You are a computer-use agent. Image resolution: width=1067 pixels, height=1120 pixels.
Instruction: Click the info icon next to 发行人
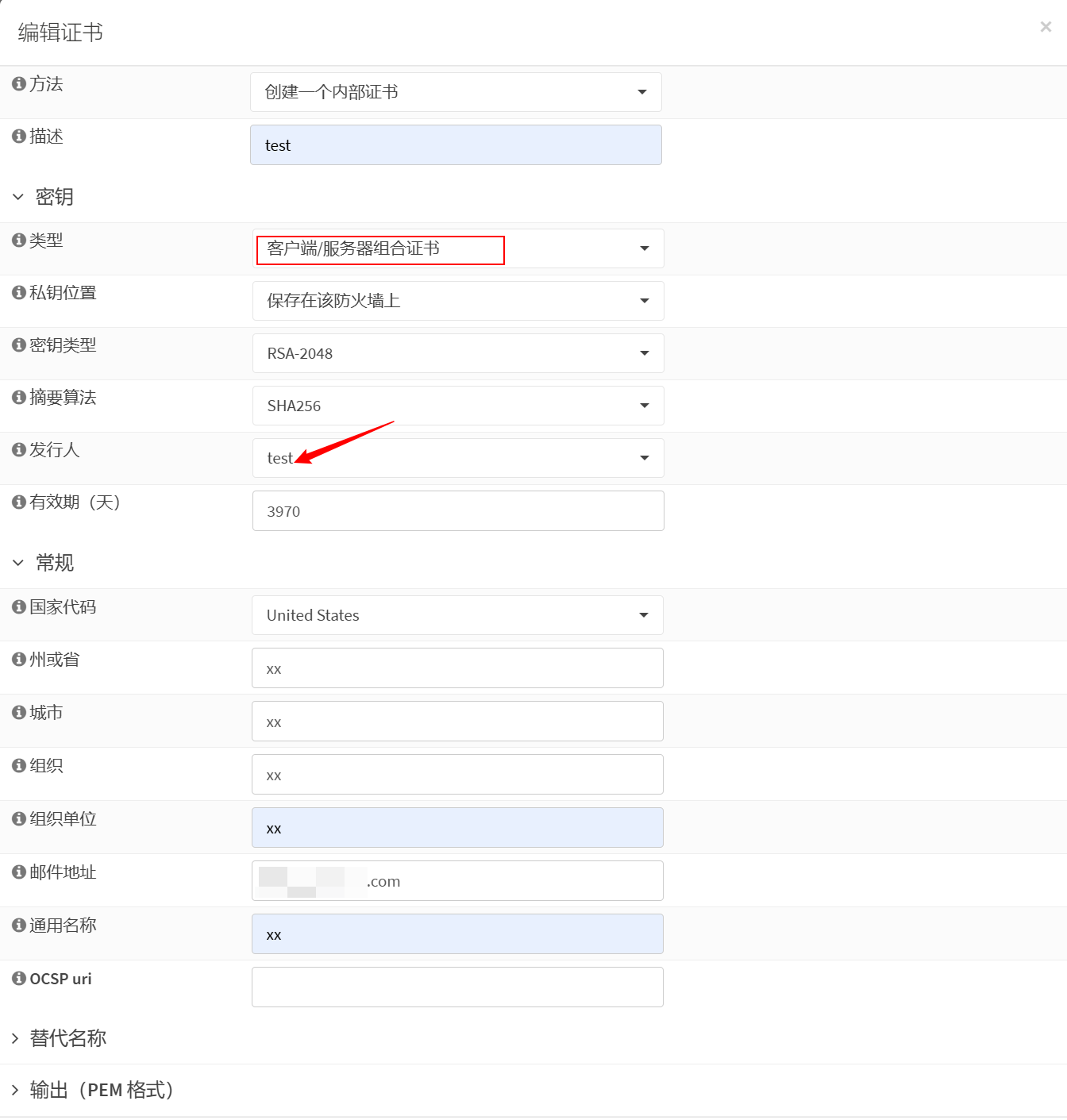(x=19, y=450)
